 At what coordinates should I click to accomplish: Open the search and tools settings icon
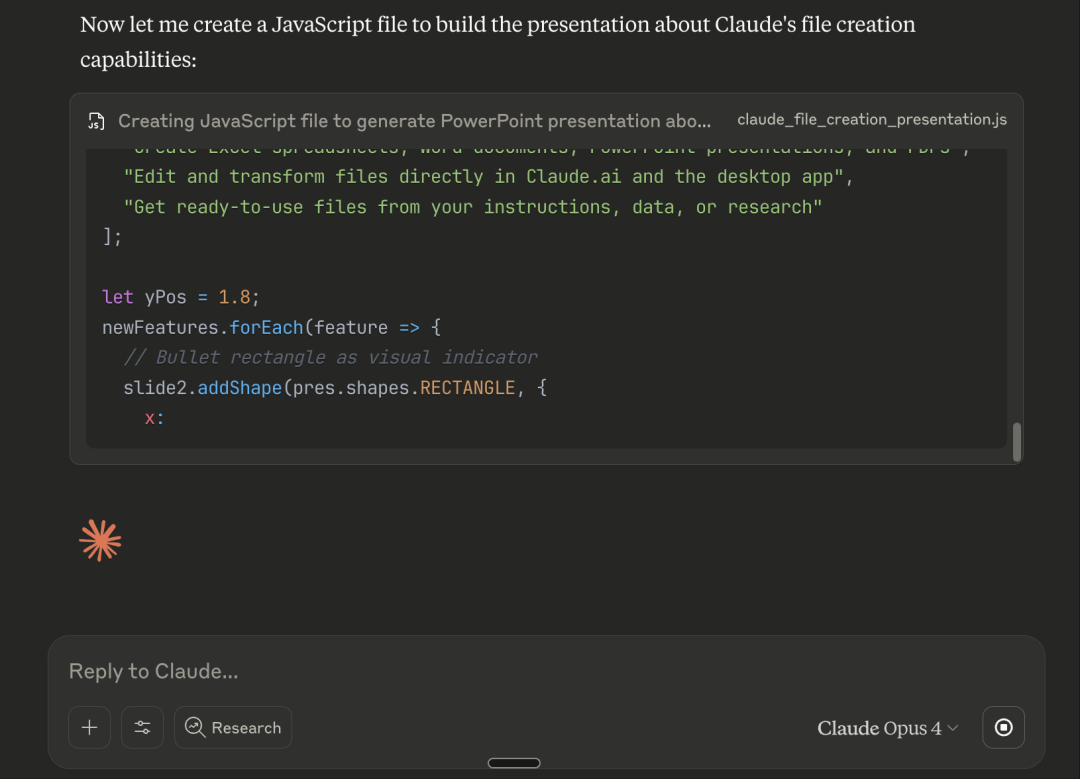click(x=143, y=727)
